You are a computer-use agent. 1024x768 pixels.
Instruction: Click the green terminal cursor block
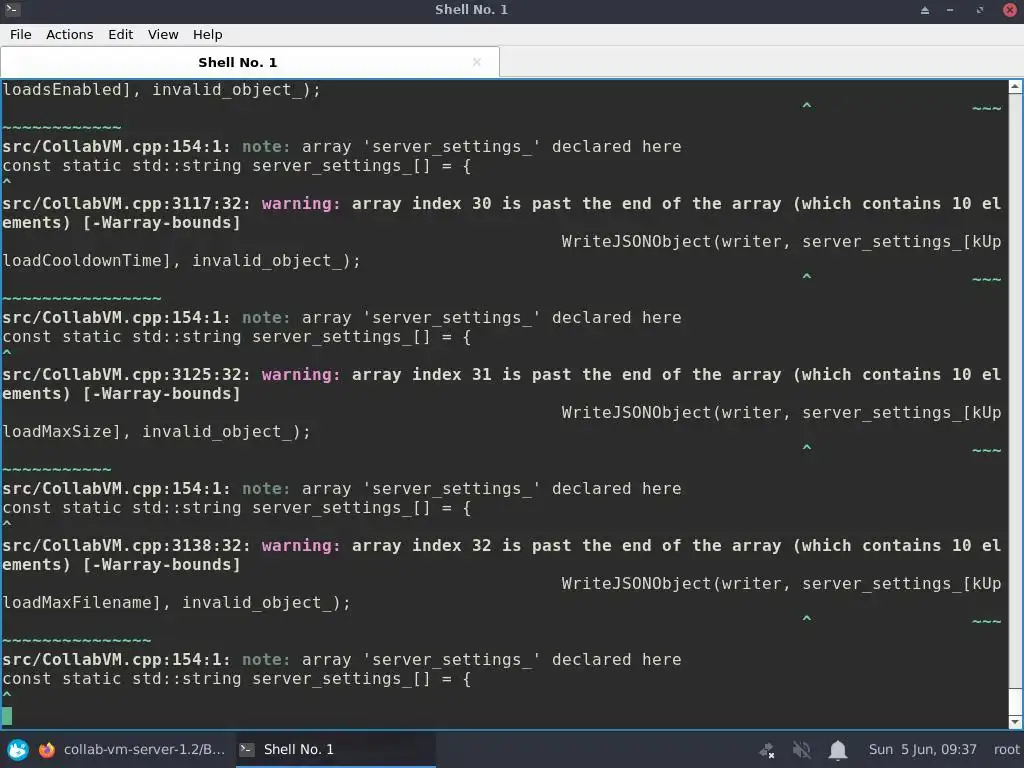pos(7,716)
